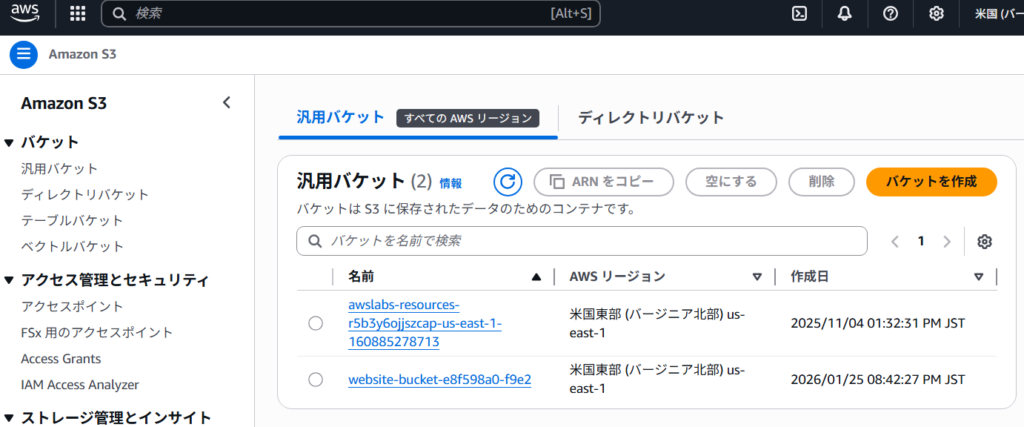The image size is (1024, 427).
Task: Launch CloudShell from the top bar
Action: [x=799, y=14]
